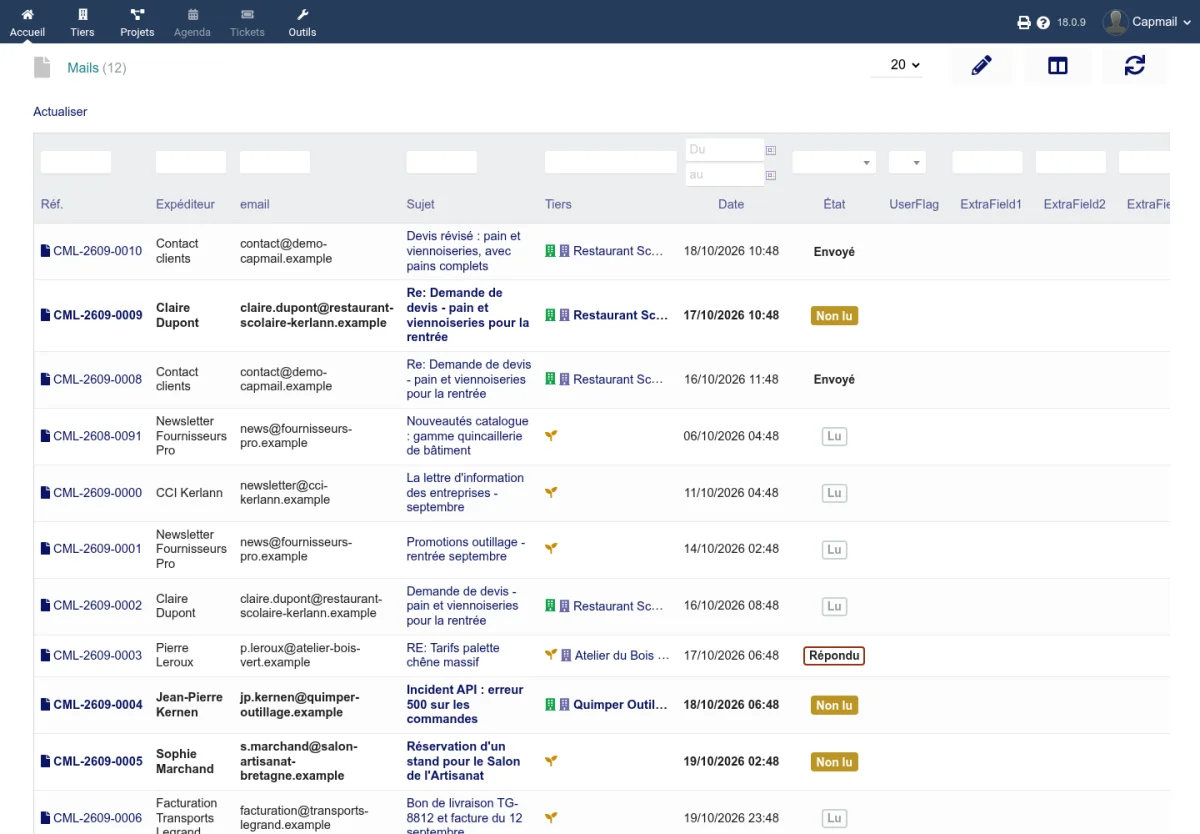Image resolution: width=1200 pixels, height=834 pixels.
Task: Sort by the Sujet column header
Action: 420,204
